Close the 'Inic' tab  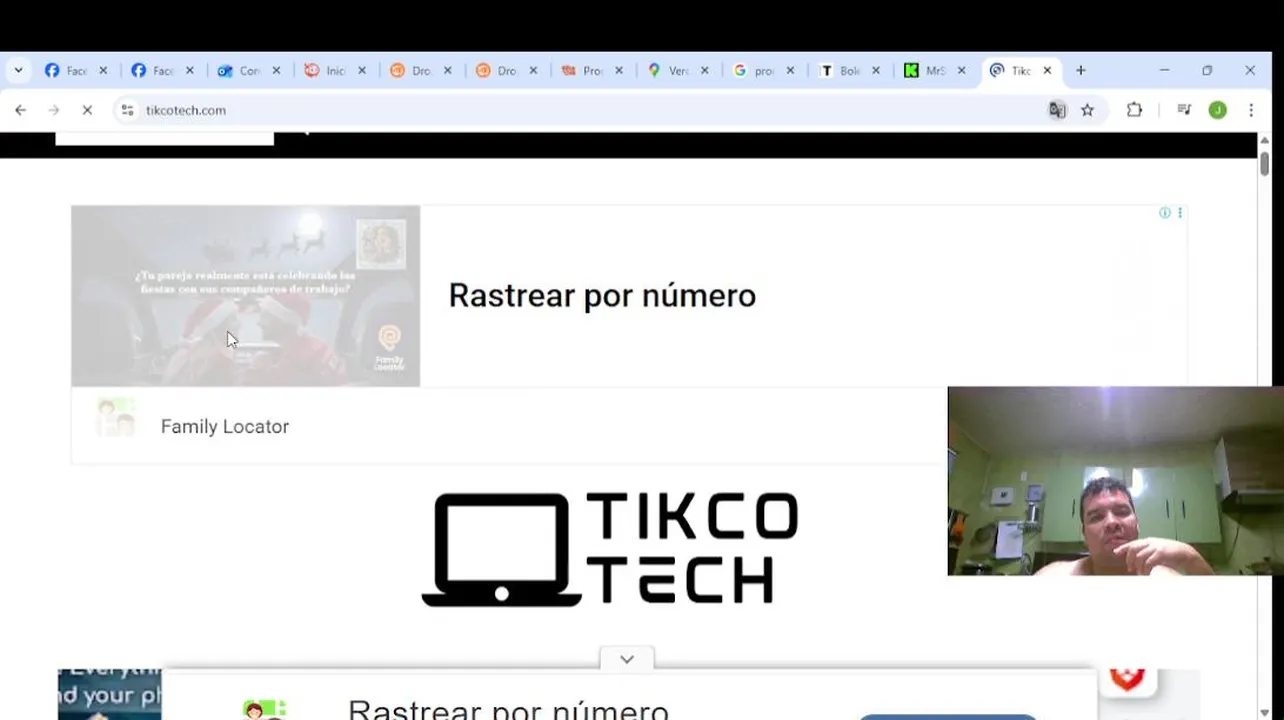[x=362, y=71]
